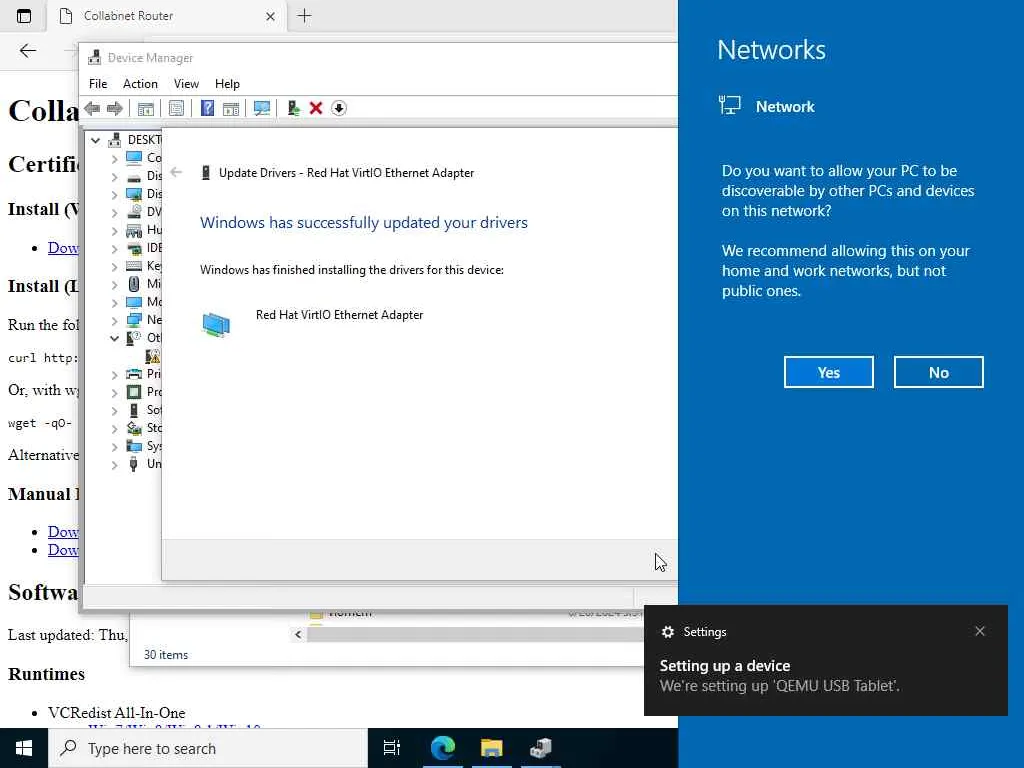1024x768 pixels.
Task: Expand the Network adapters (Ne) category
Action: 114,321
